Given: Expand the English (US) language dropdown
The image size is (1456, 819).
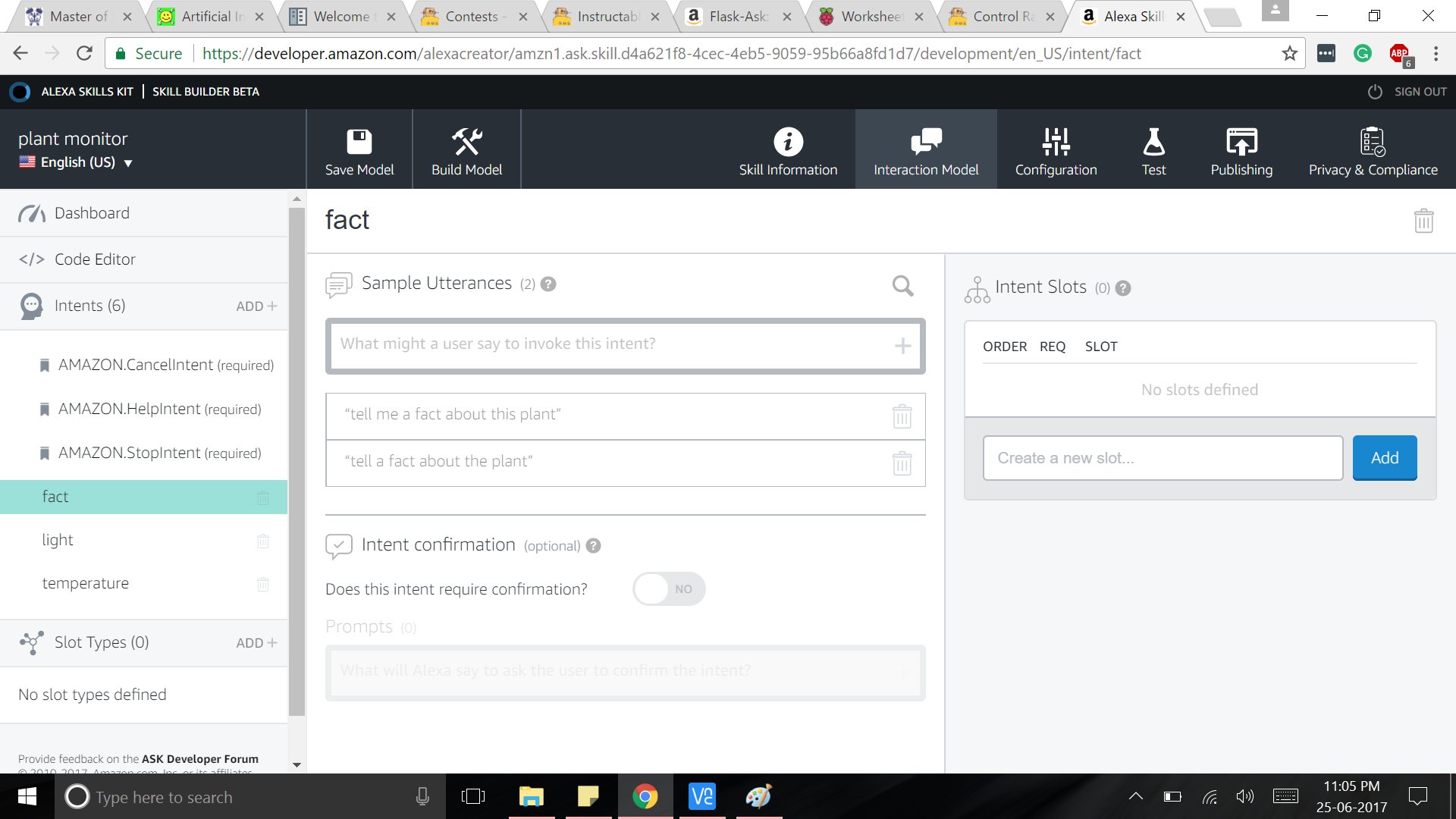Looking at the screenshot, I should [128, 163].
